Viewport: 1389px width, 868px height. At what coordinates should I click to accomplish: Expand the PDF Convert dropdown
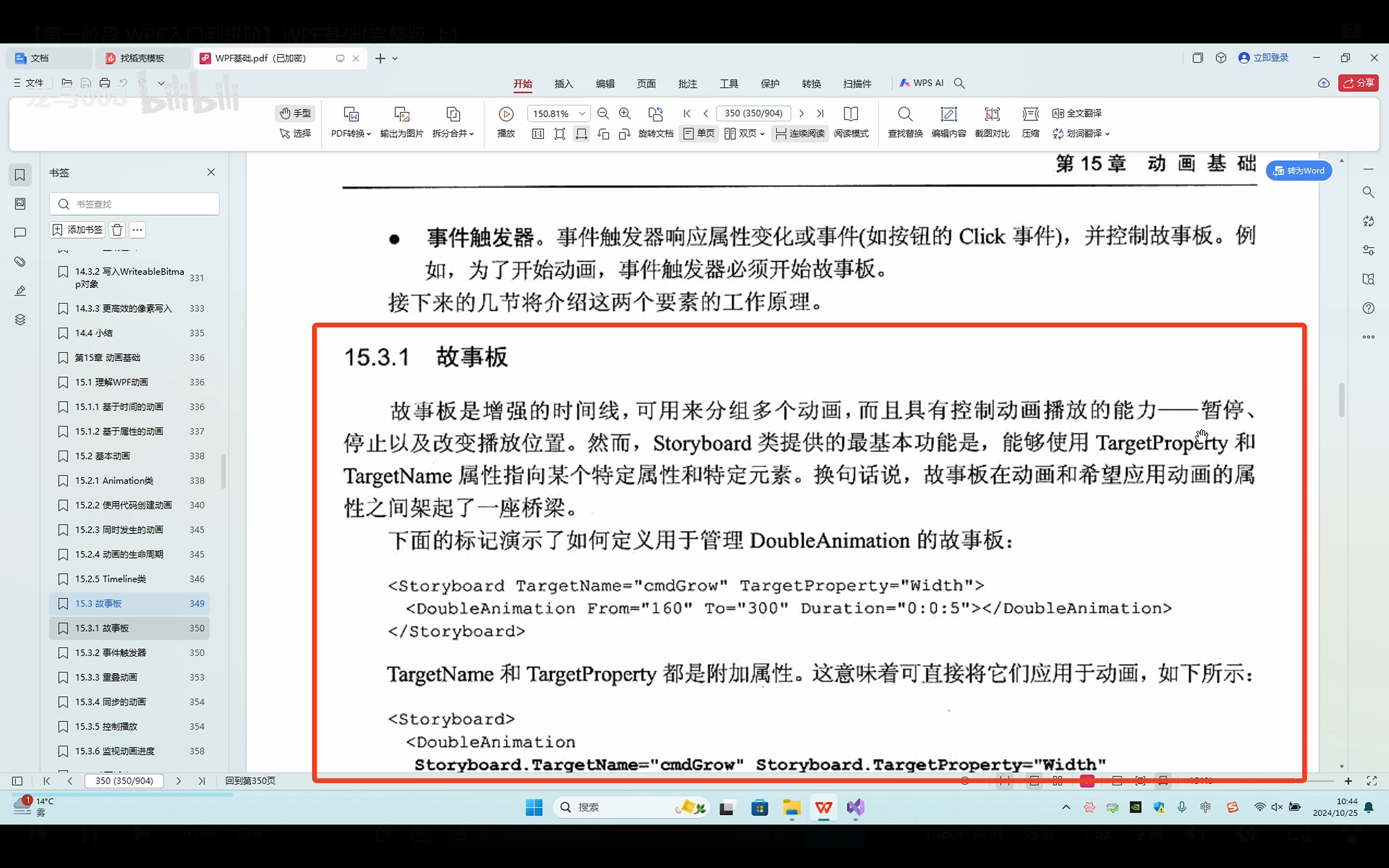coord(351,134)
